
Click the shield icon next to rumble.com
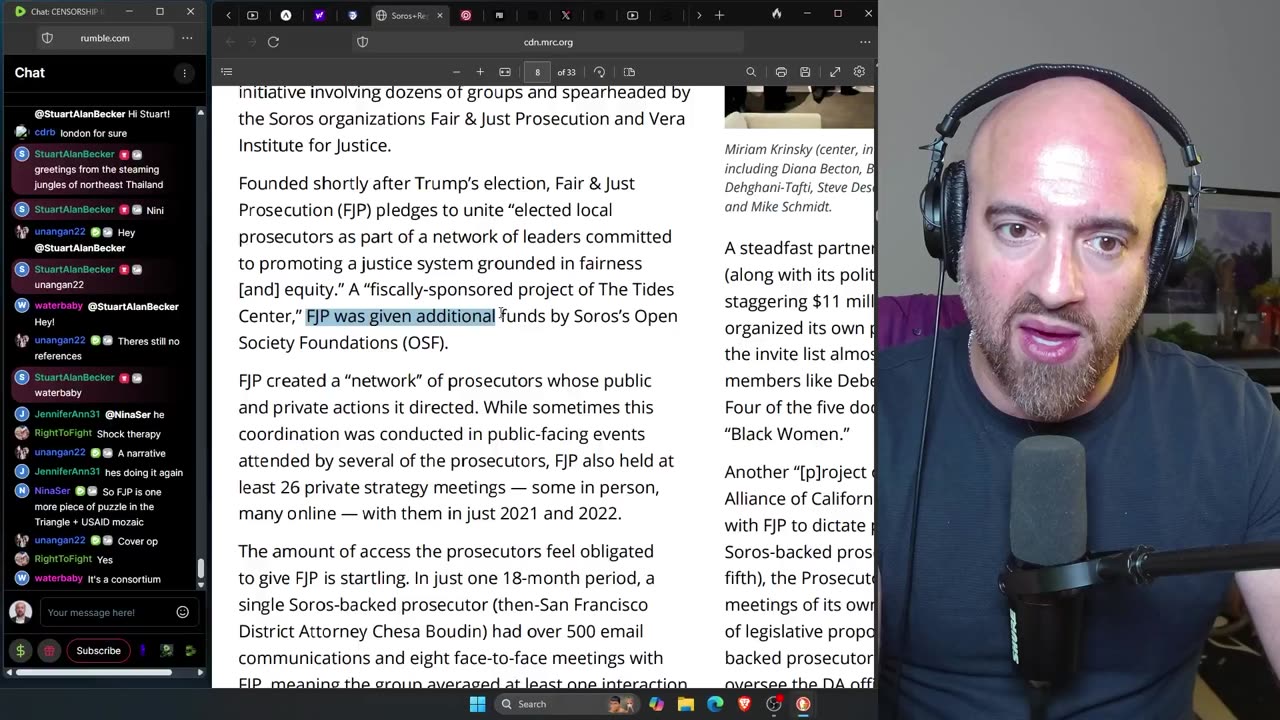point(47,38)
